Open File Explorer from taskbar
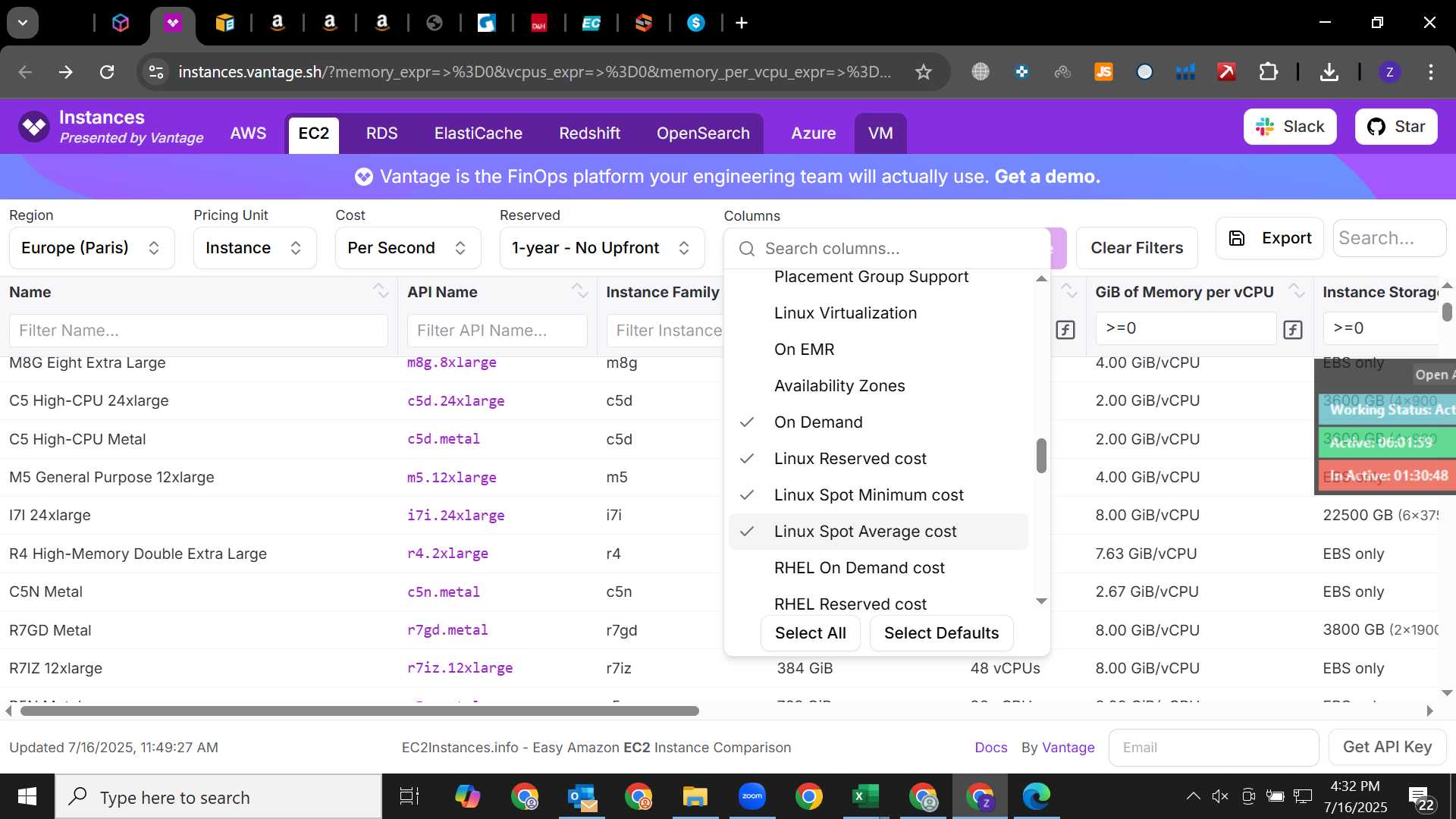Viewport: 1456px width, 819px height. coord(695,796)
